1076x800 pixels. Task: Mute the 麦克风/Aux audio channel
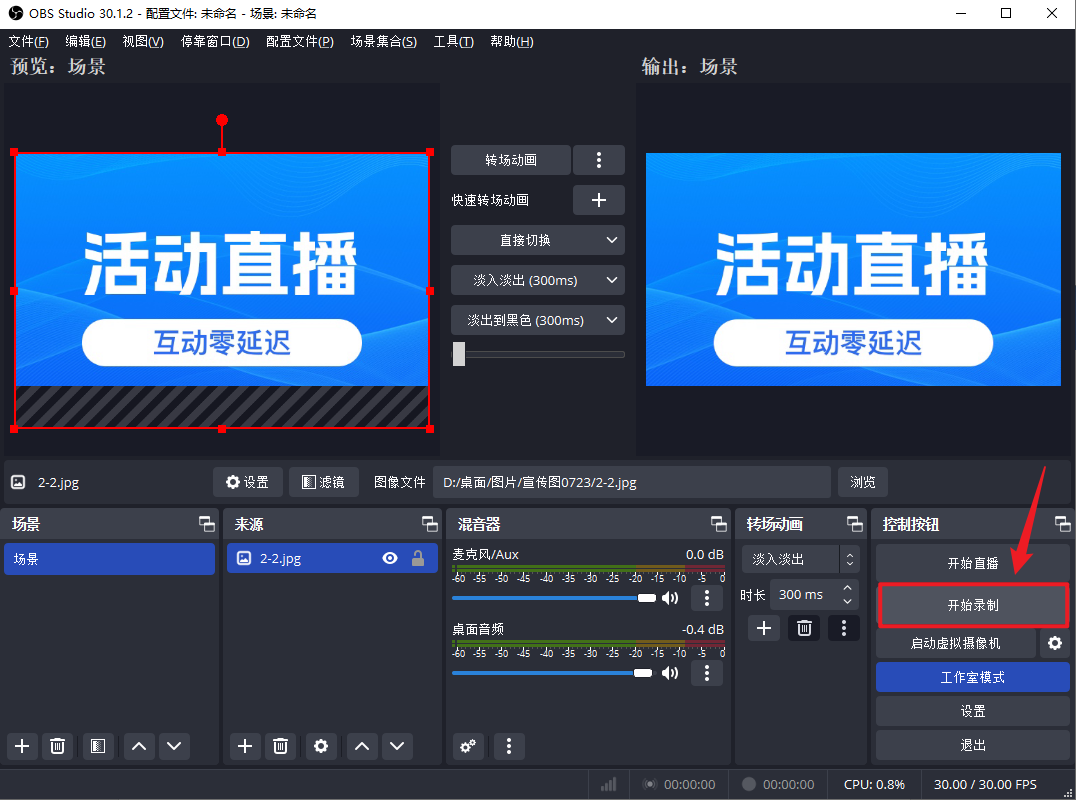[x=670, y=598]
